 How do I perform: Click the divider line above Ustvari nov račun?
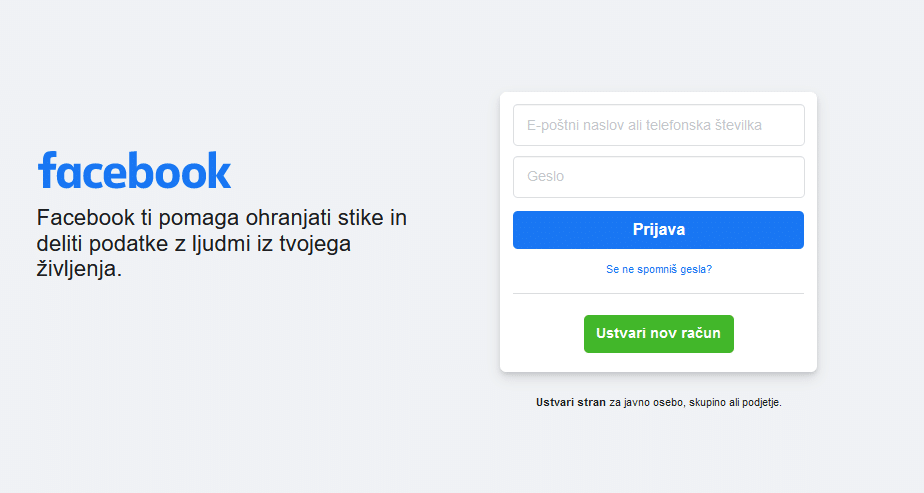click(658, 293)
